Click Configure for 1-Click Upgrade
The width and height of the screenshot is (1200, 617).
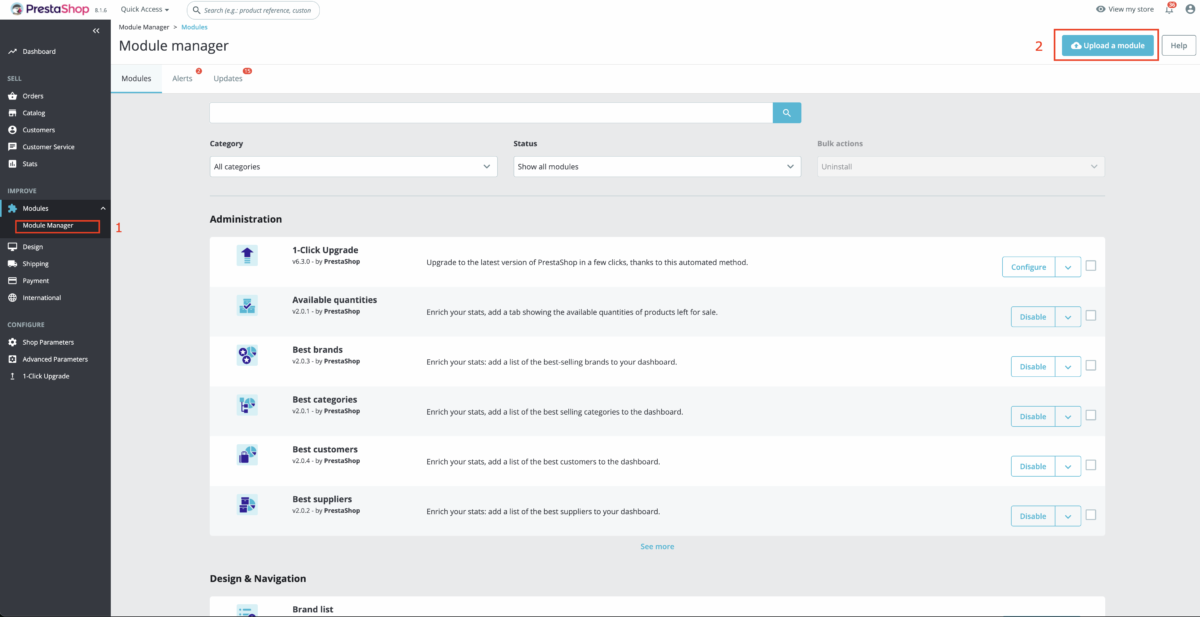tap(1028, 267)
